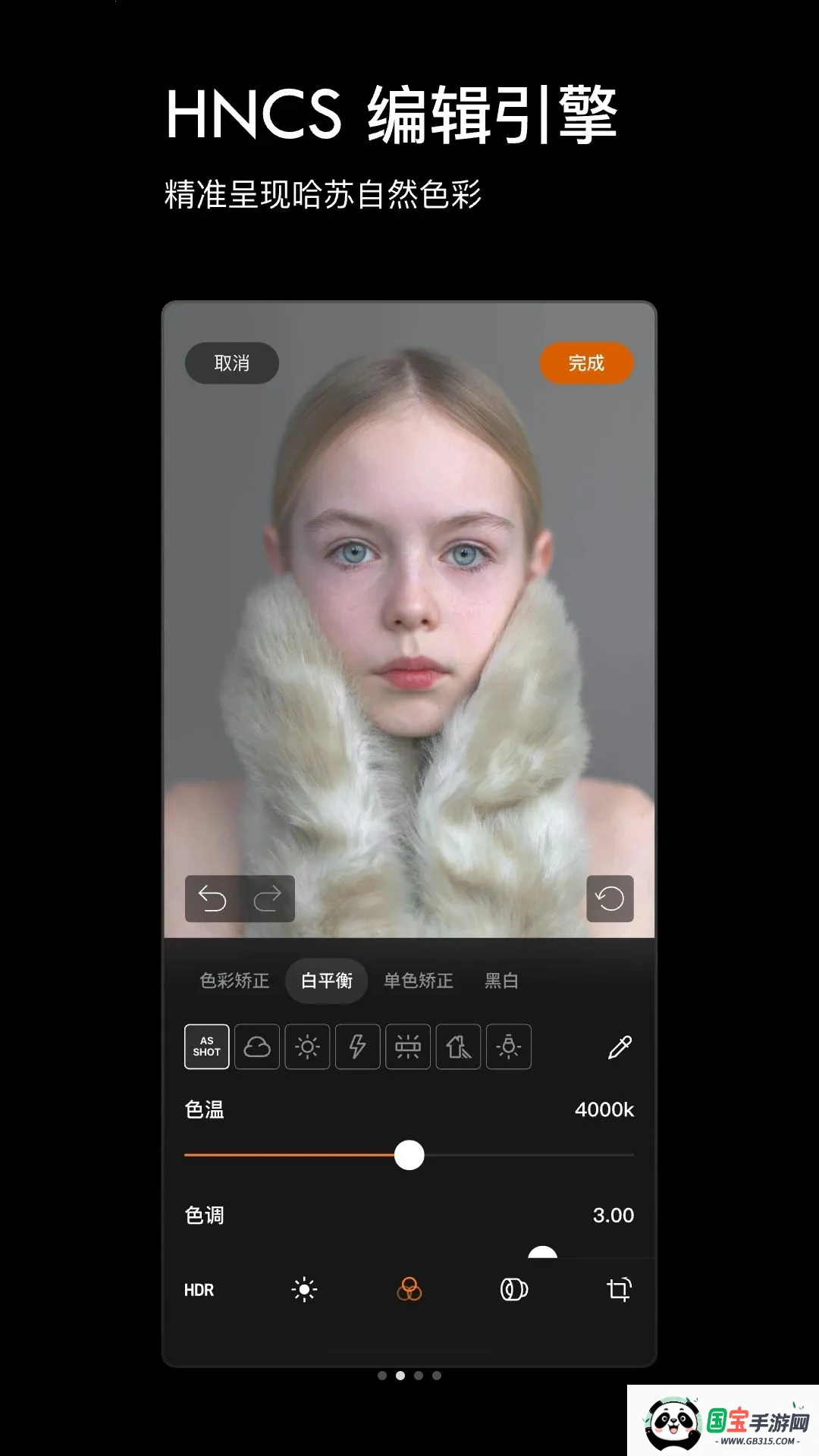This screenshot has width=819, height=1456.
Task: Choose the shade house white balance preset
Action: (x=458, y=1046)
